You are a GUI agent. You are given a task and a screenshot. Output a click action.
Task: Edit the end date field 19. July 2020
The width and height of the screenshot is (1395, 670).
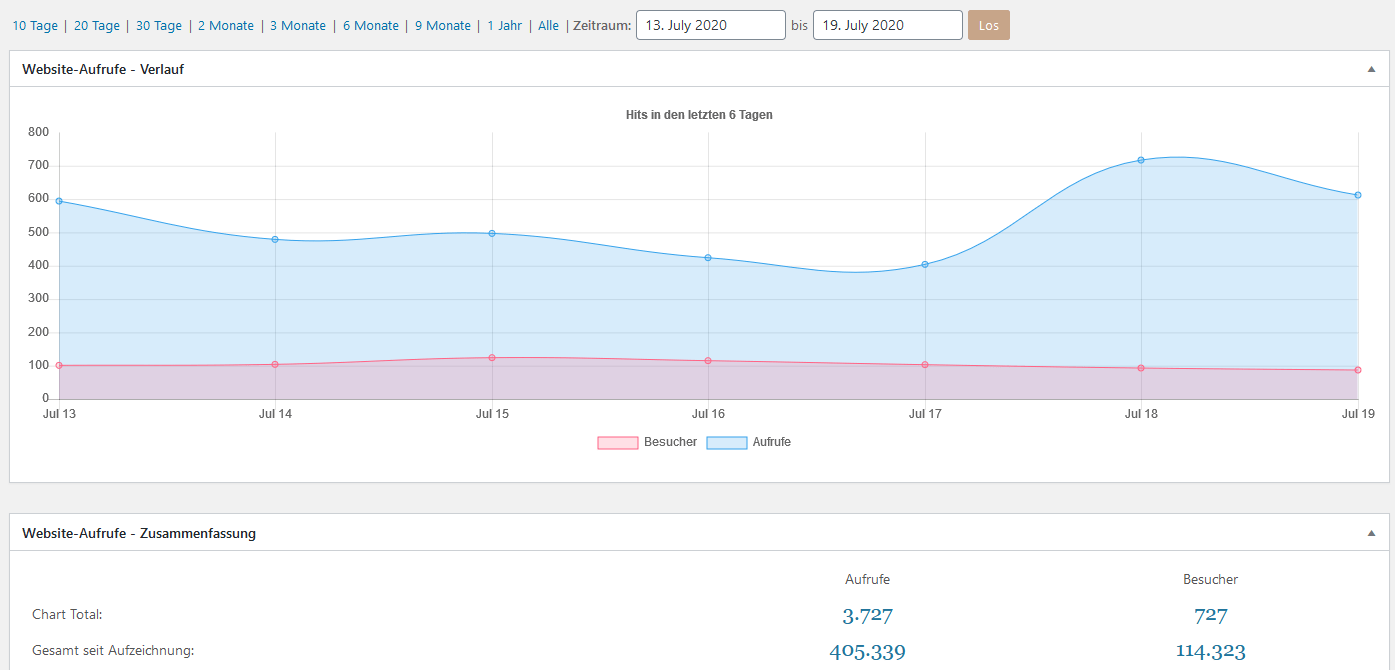click(x=888, y=25)
